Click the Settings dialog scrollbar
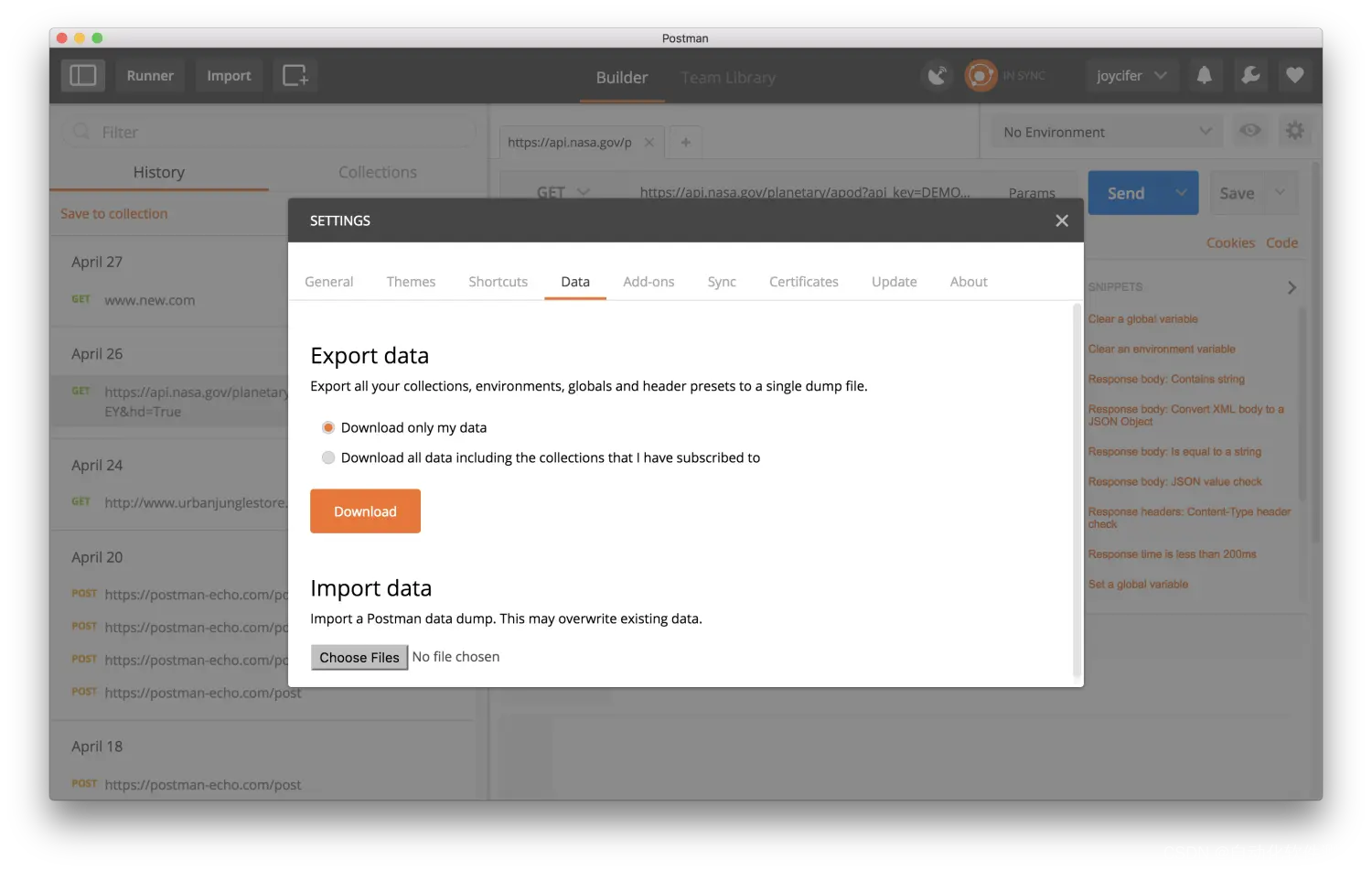The image size is (1372, 871). tap(1077, 490)
